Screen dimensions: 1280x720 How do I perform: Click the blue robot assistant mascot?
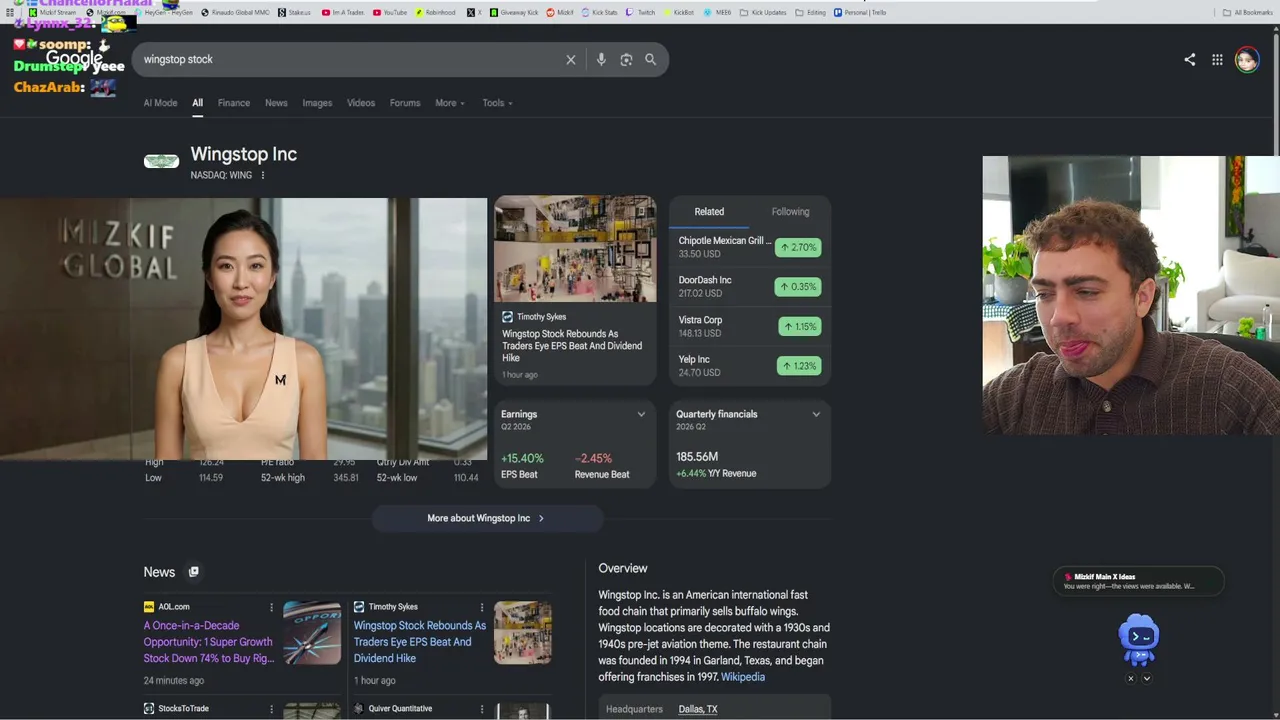pyautogui.click(x=1139, y=640)
